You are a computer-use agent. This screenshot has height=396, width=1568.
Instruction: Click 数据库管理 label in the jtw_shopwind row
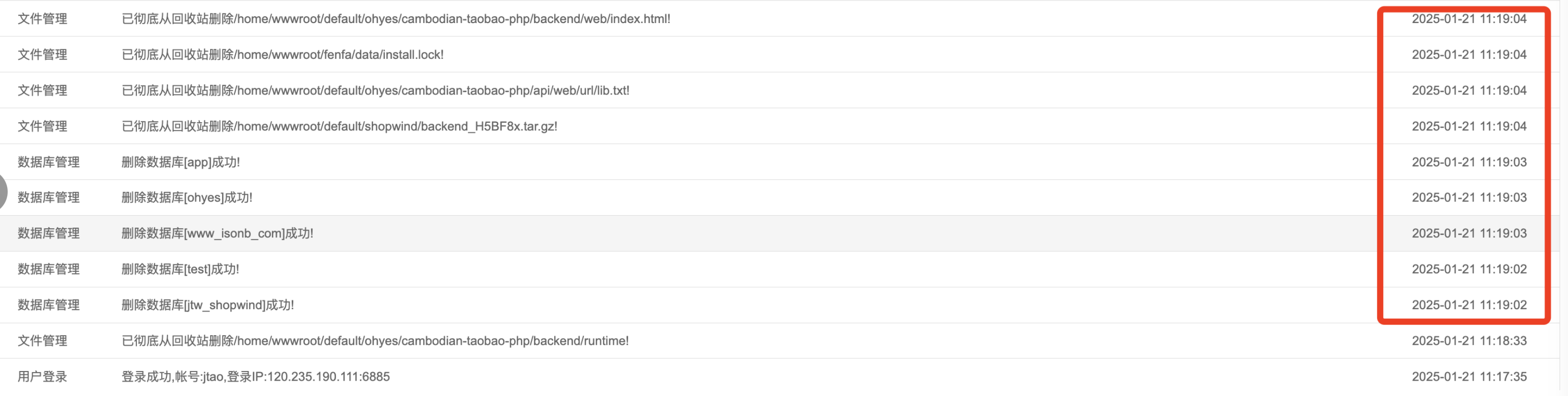[48, 305]
